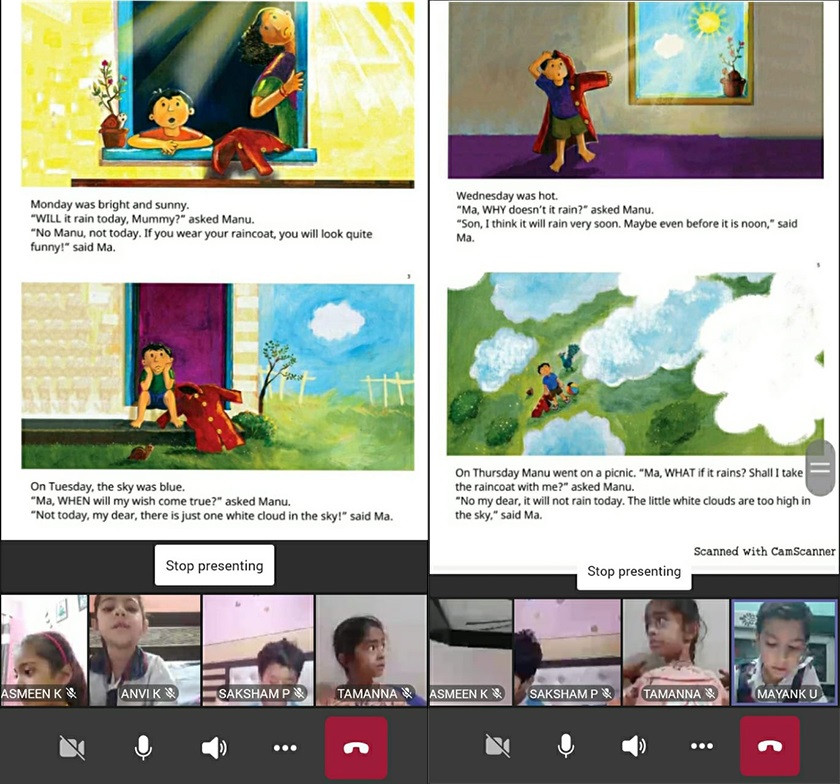This screenshot has width=840, height=784.
Task: Stop presenting in right screen
Action: point(634,572)
